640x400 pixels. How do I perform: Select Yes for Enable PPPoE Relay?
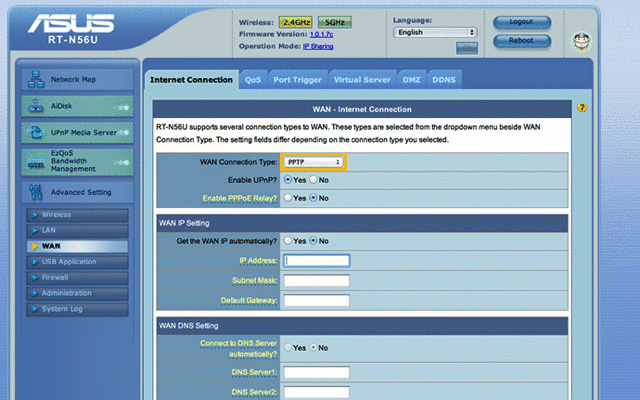click(x=288, y=198)
